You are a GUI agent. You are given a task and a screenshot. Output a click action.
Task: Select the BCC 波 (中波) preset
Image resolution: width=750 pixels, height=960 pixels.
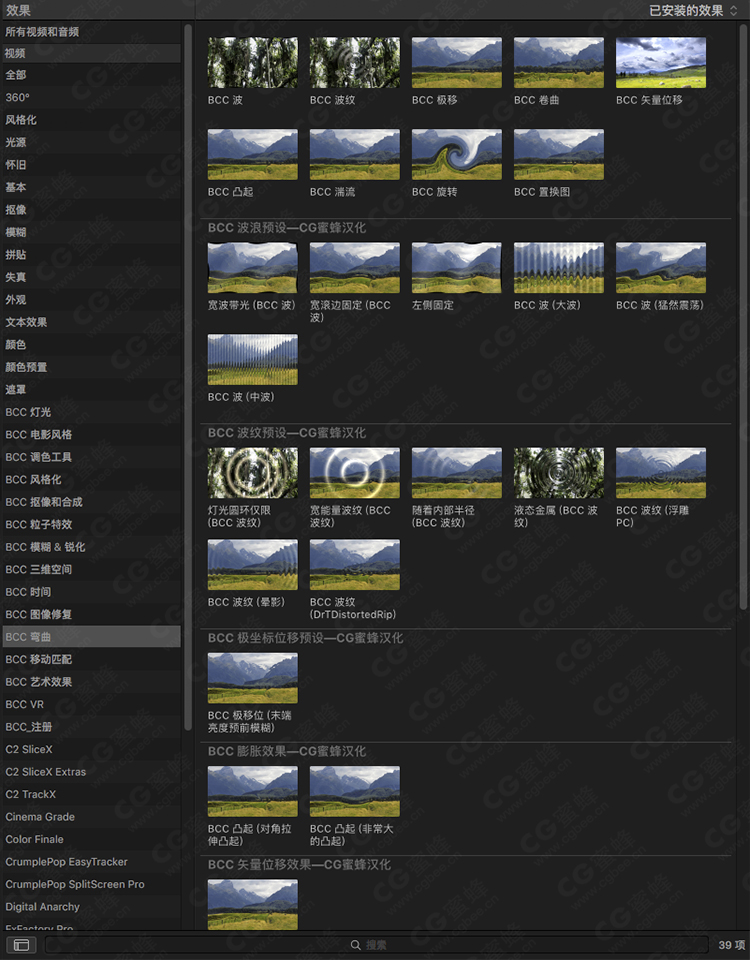[x=253, y=359]
